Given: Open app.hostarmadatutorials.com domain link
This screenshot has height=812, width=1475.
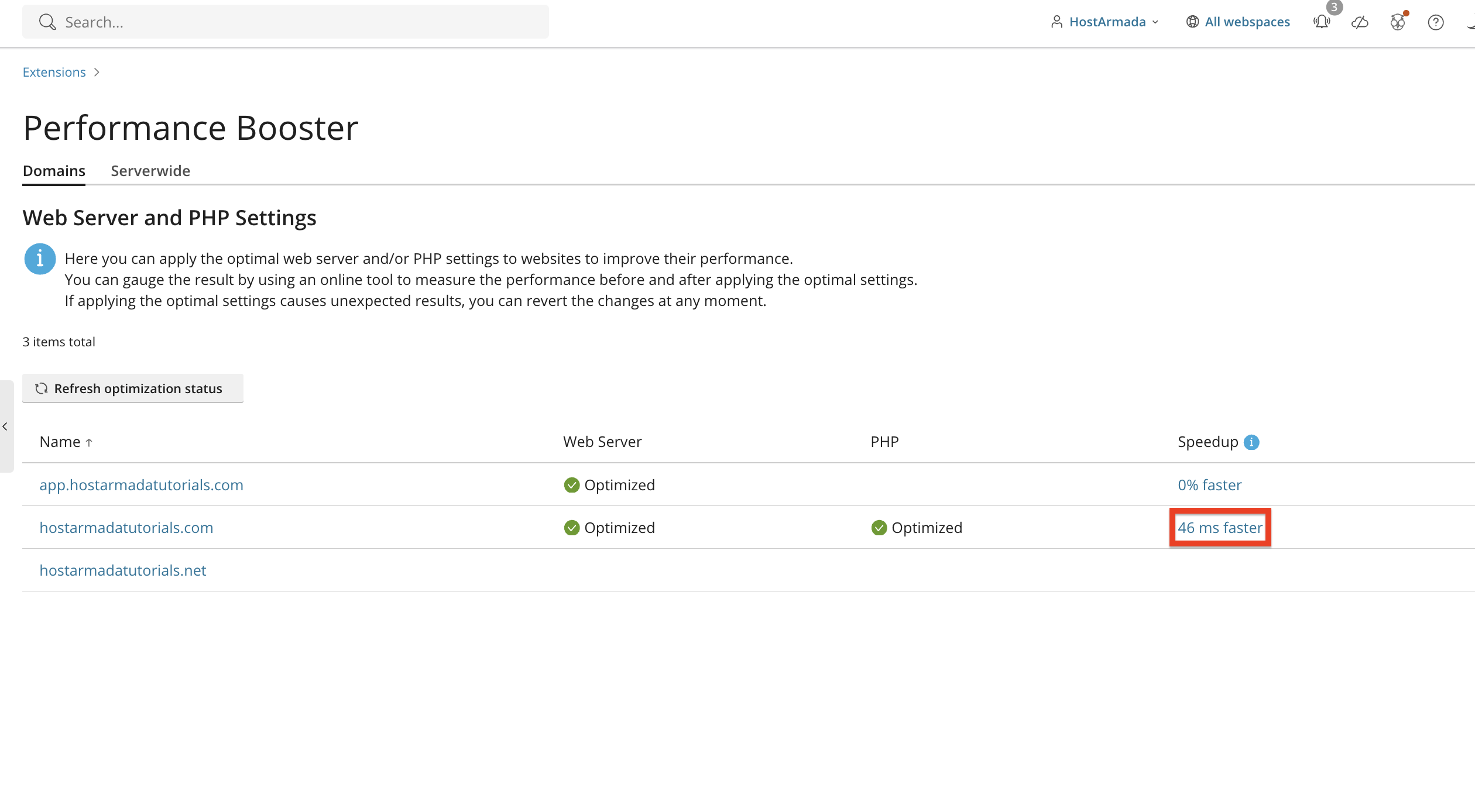Looking at the screenshot, I should coord(141,485).
